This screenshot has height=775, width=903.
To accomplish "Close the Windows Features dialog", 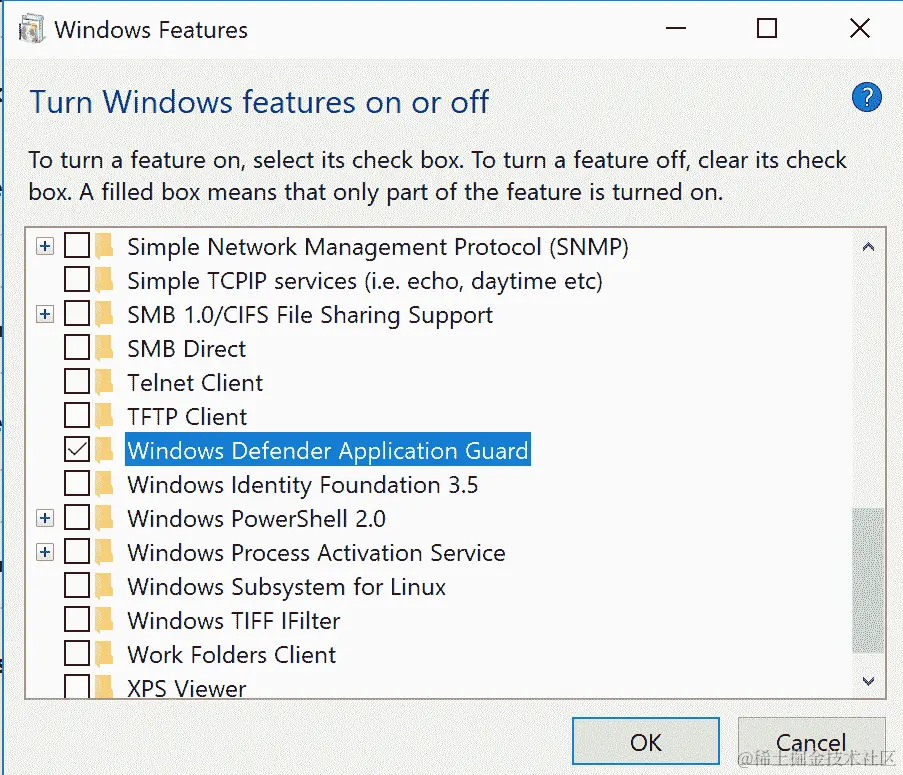I will pos(859,28).
